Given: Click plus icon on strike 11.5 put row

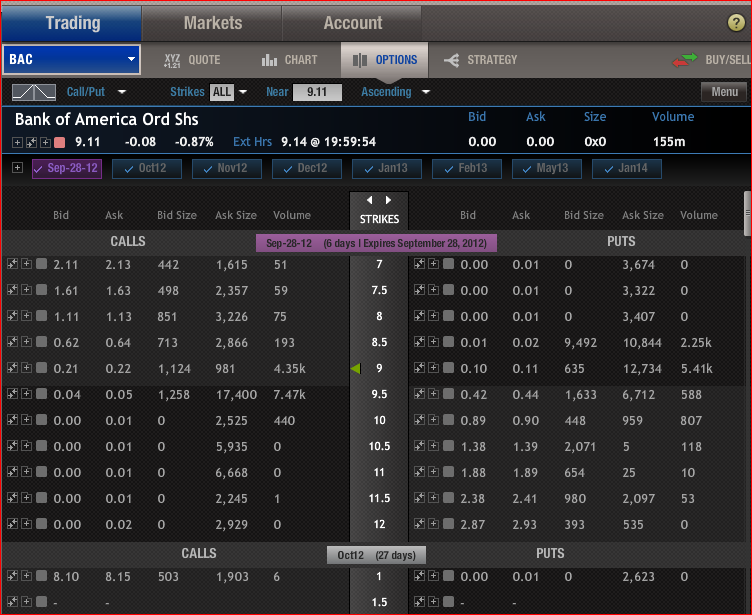Looking at the screenshot, I should [x=434, y=497].
